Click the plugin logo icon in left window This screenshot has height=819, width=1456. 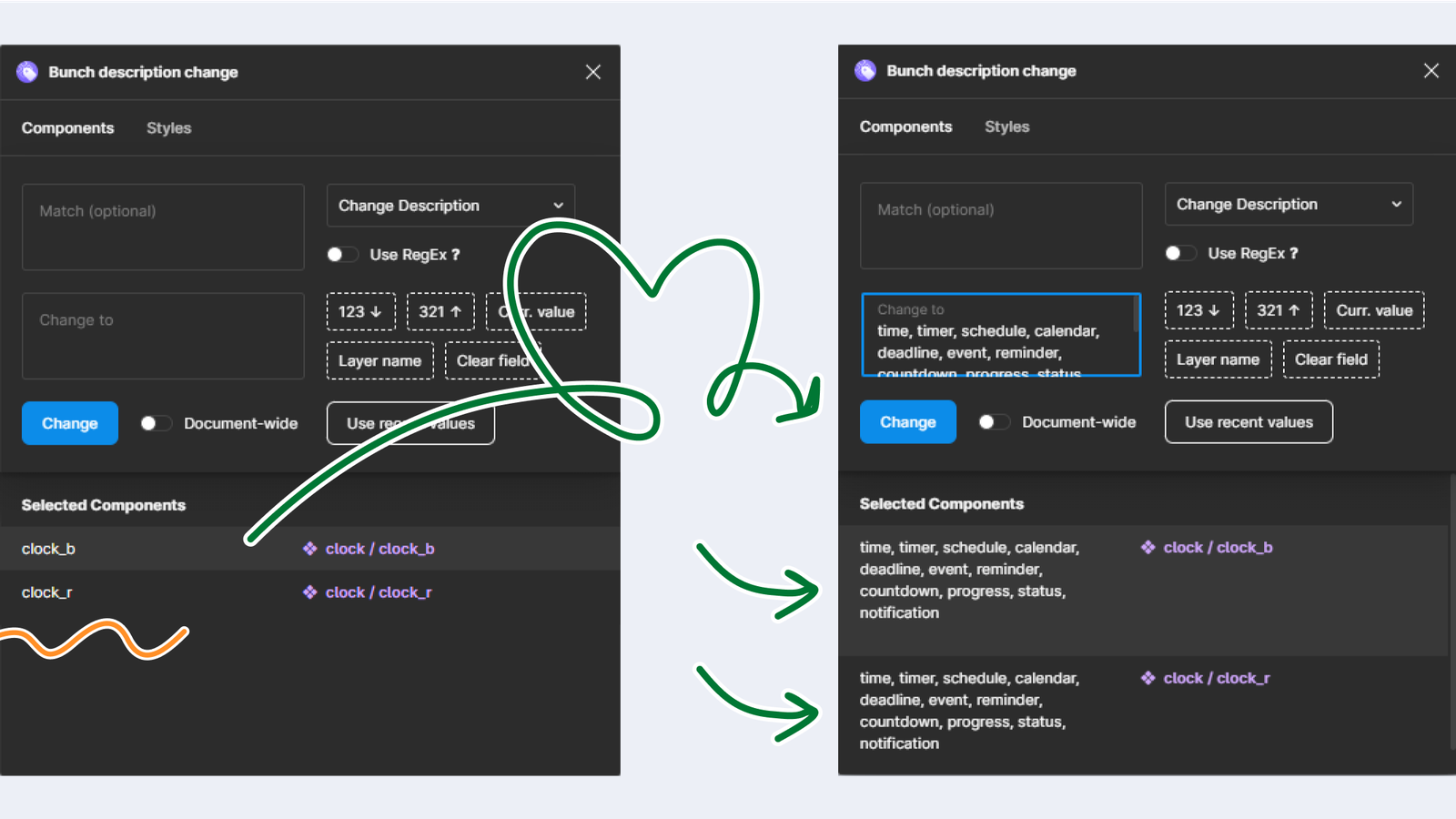27,72
